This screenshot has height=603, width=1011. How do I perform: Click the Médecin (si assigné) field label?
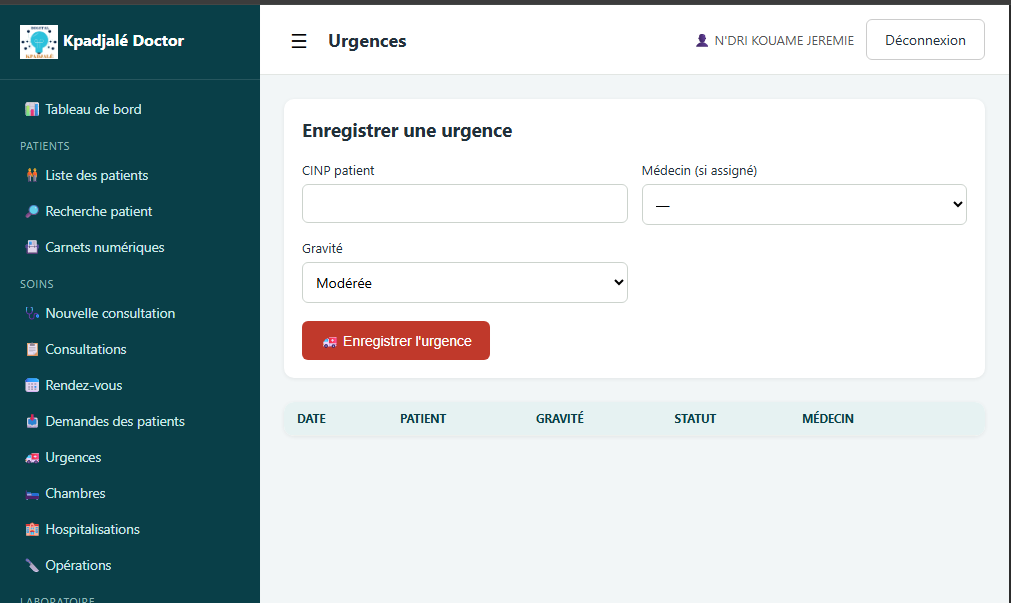699,171
